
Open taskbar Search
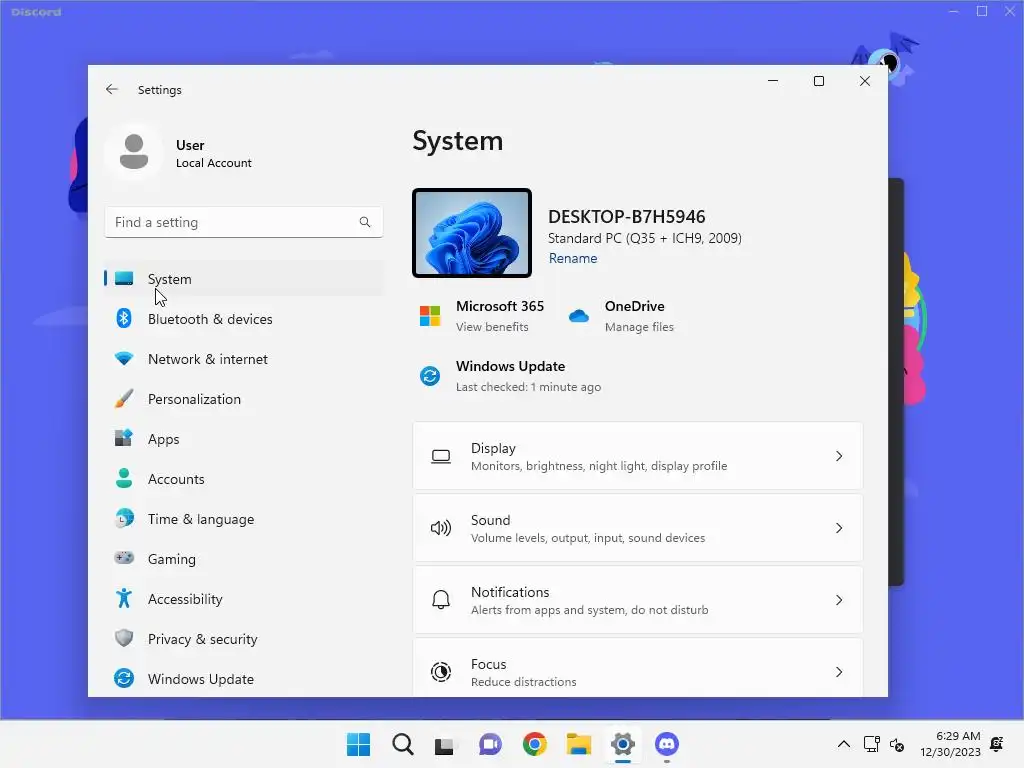(x=403, y=744)
